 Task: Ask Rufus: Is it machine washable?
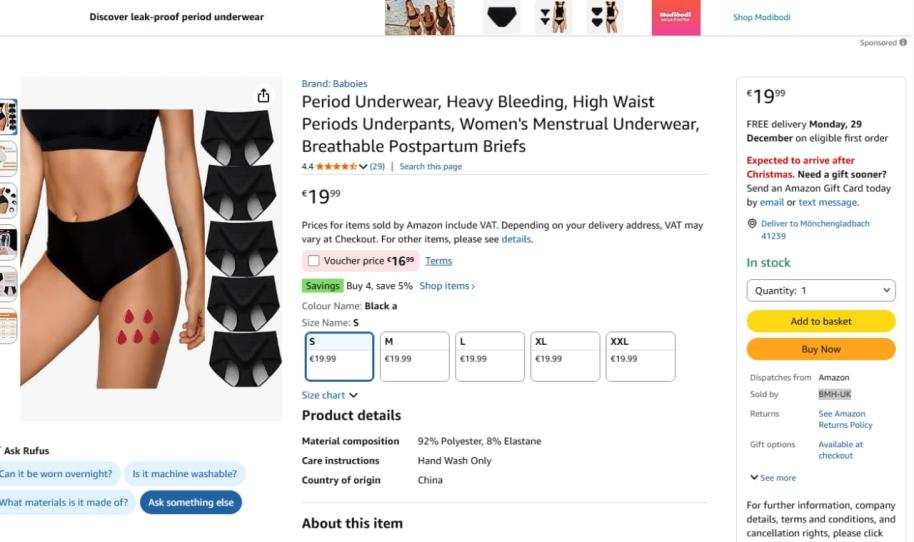pyautogui.click(x=185, y=474)
